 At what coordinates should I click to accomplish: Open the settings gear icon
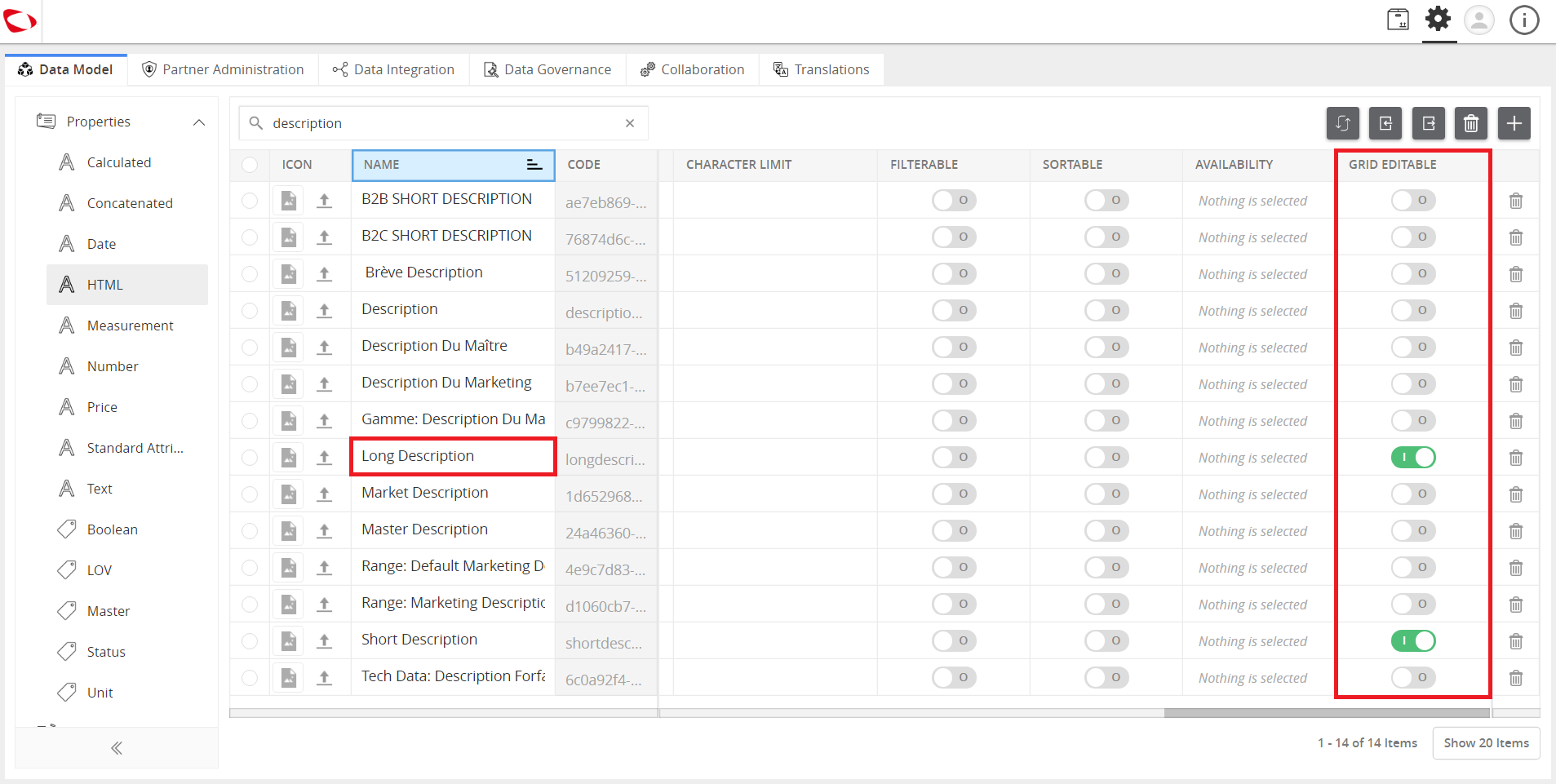pyautogui.click(x=1438, y=19)
